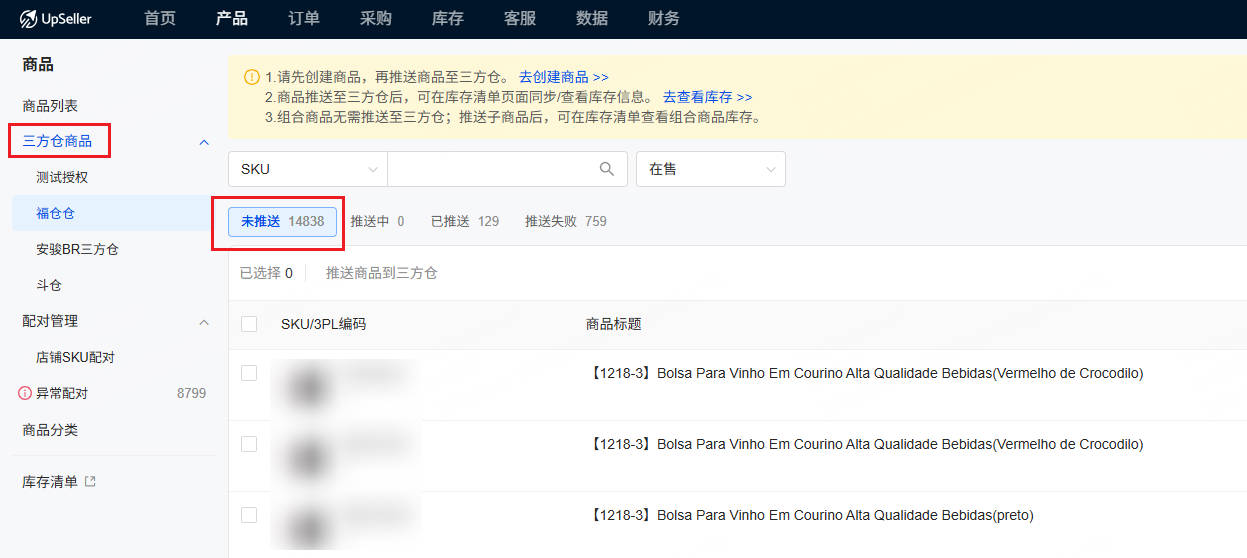Screen dimensions: 1247x558
Task: Click the 异常配对 warning icon
Action: click(25, 394)
